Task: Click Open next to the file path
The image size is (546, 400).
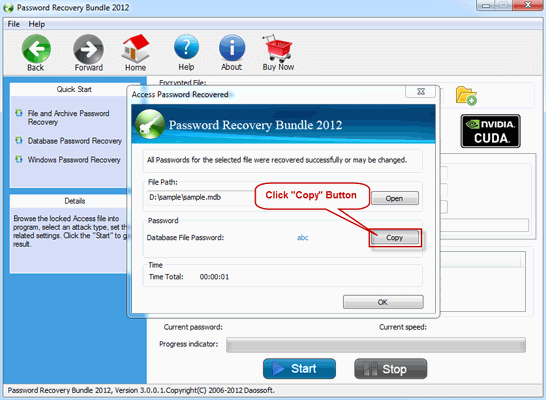Action: tap(395, 198)
